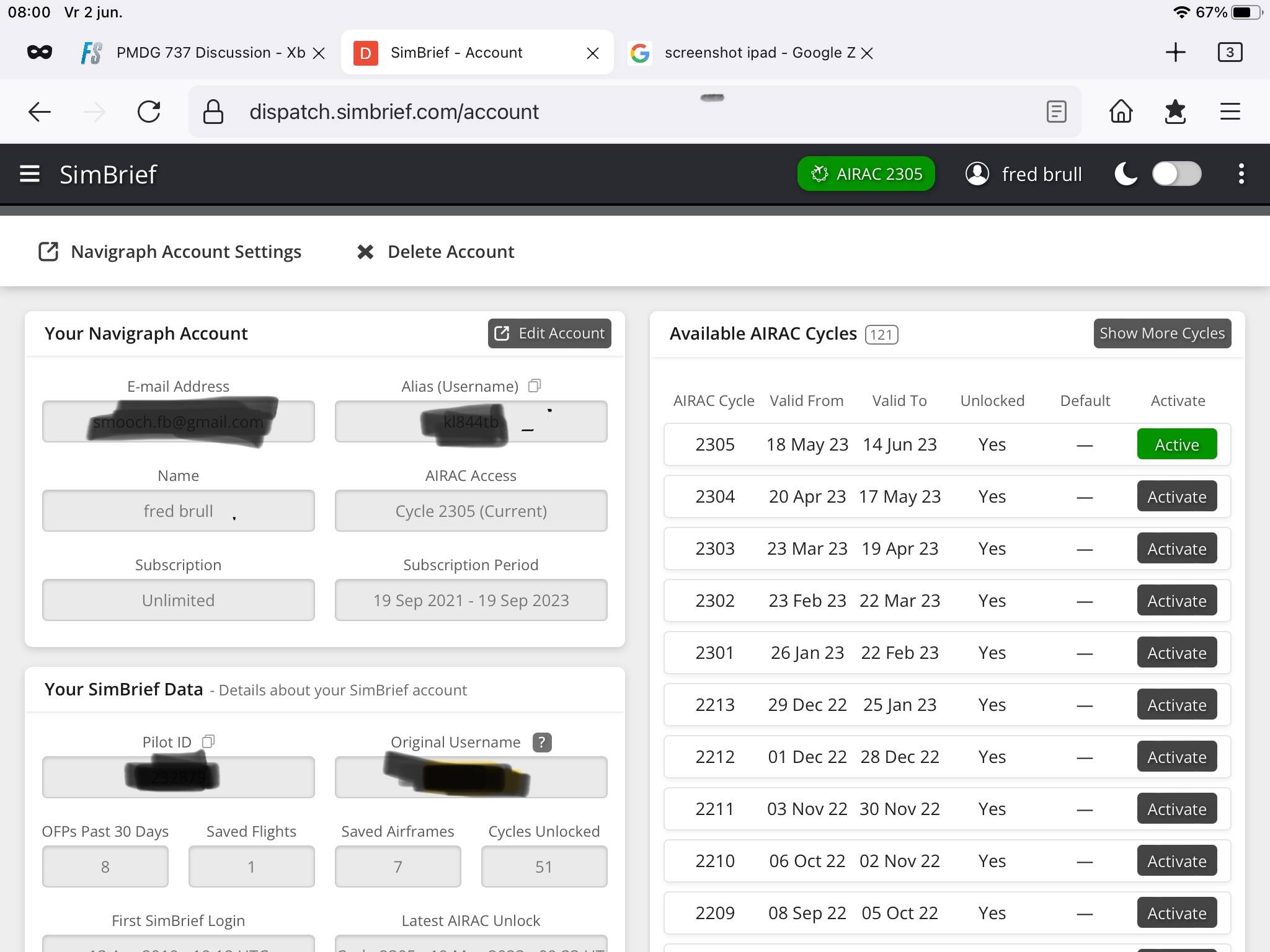
Task: Open the three-dot vertical options menu
Action: [1241, 174]
